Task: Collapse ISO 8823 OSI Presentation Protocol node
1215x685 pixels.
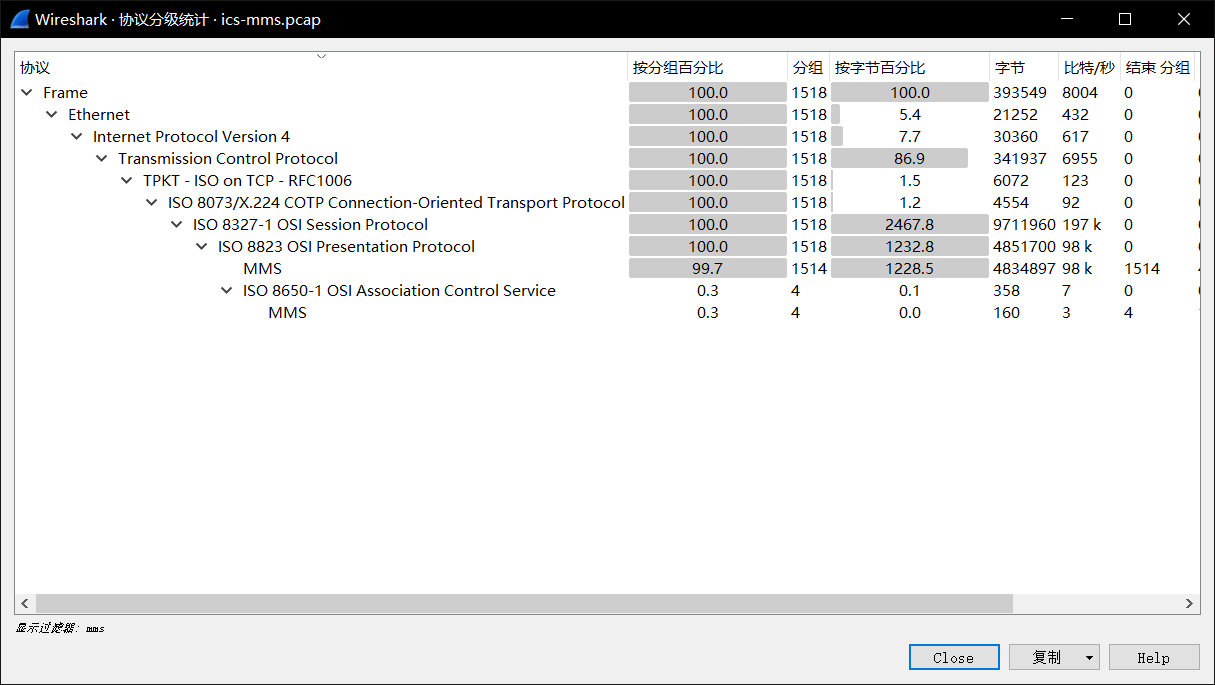Action: (x=202, y=247)
